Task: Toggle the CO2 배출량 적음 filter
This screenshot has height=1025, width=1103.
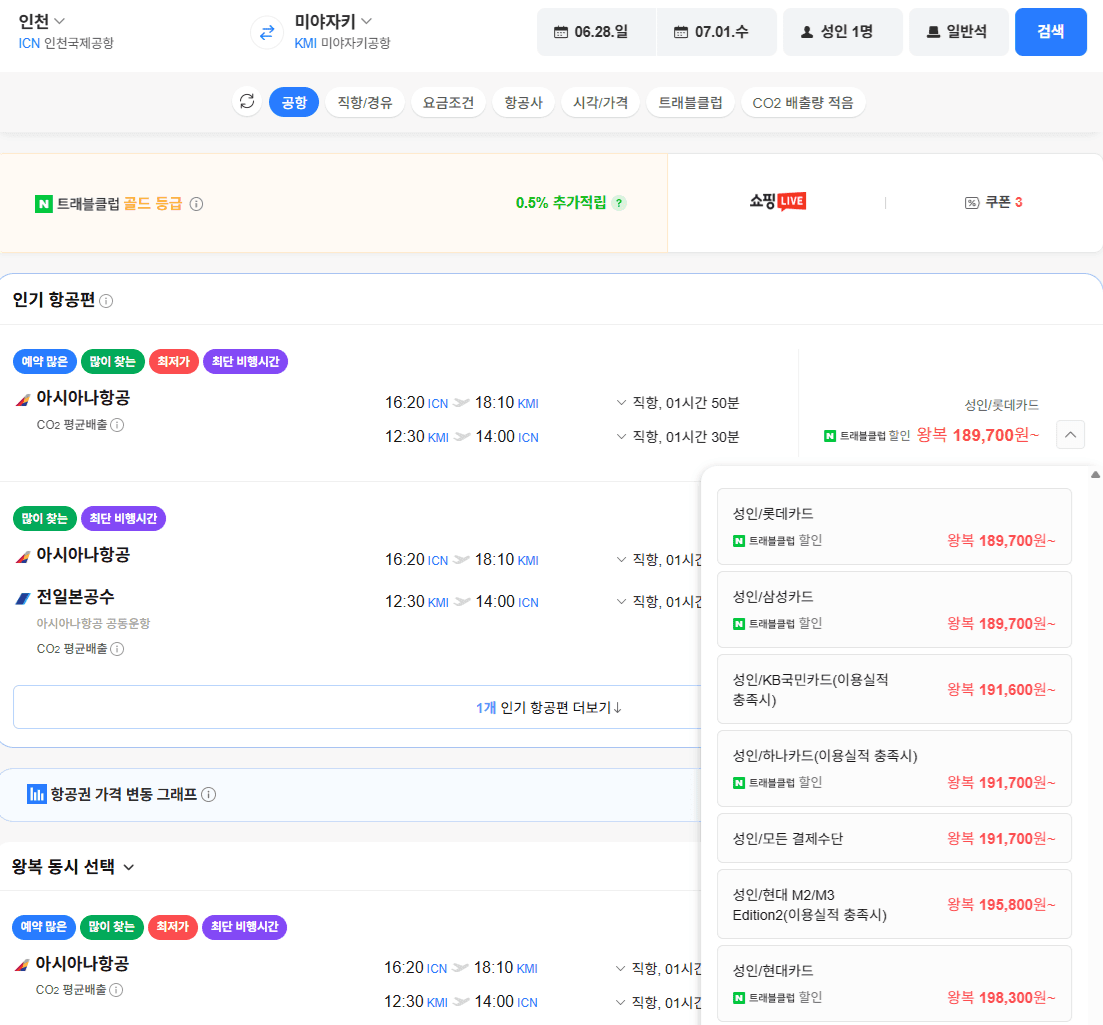Action: (x=803, y=103)
